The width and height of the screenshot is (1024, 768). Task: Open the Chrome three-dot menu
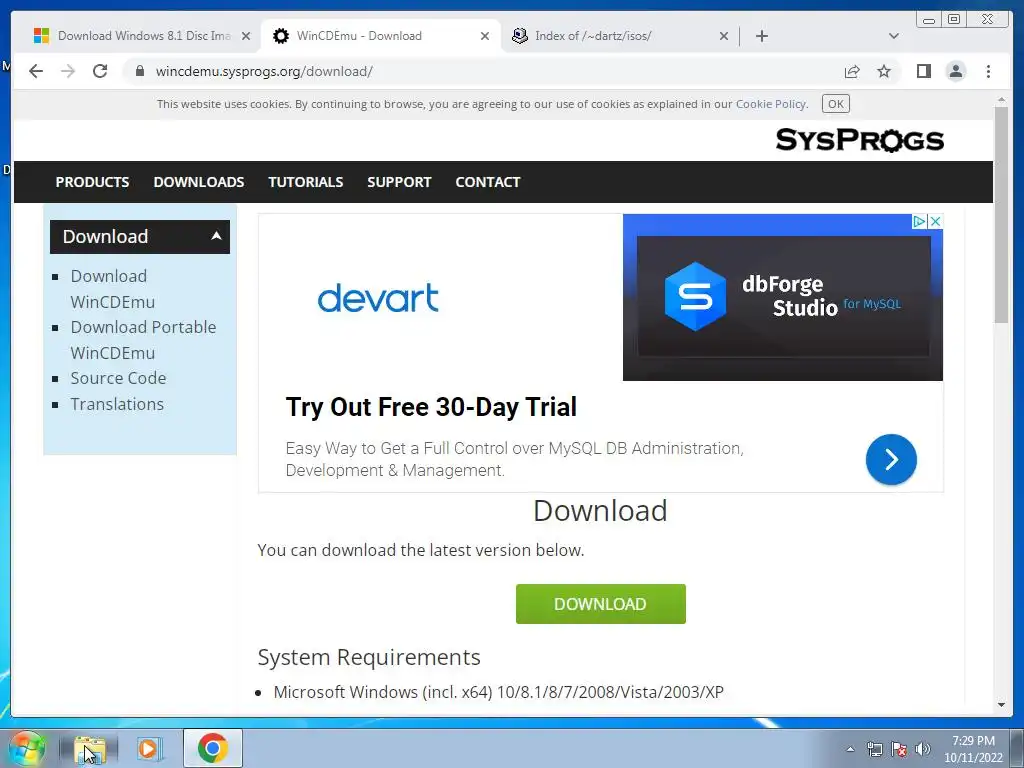point(988,71)
